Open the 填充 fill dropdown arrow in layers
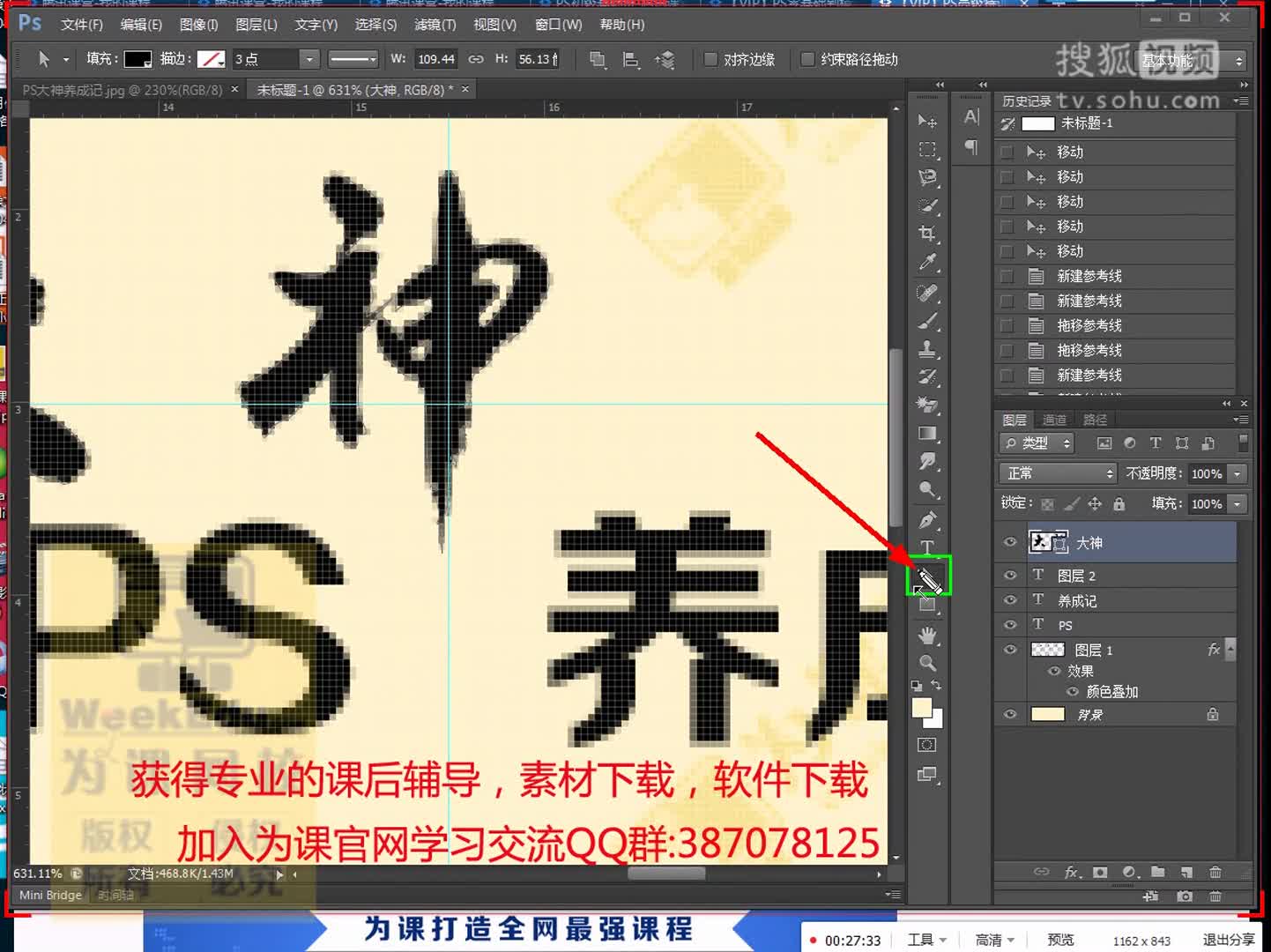 pyautogui.click(x=1238, y=503)
